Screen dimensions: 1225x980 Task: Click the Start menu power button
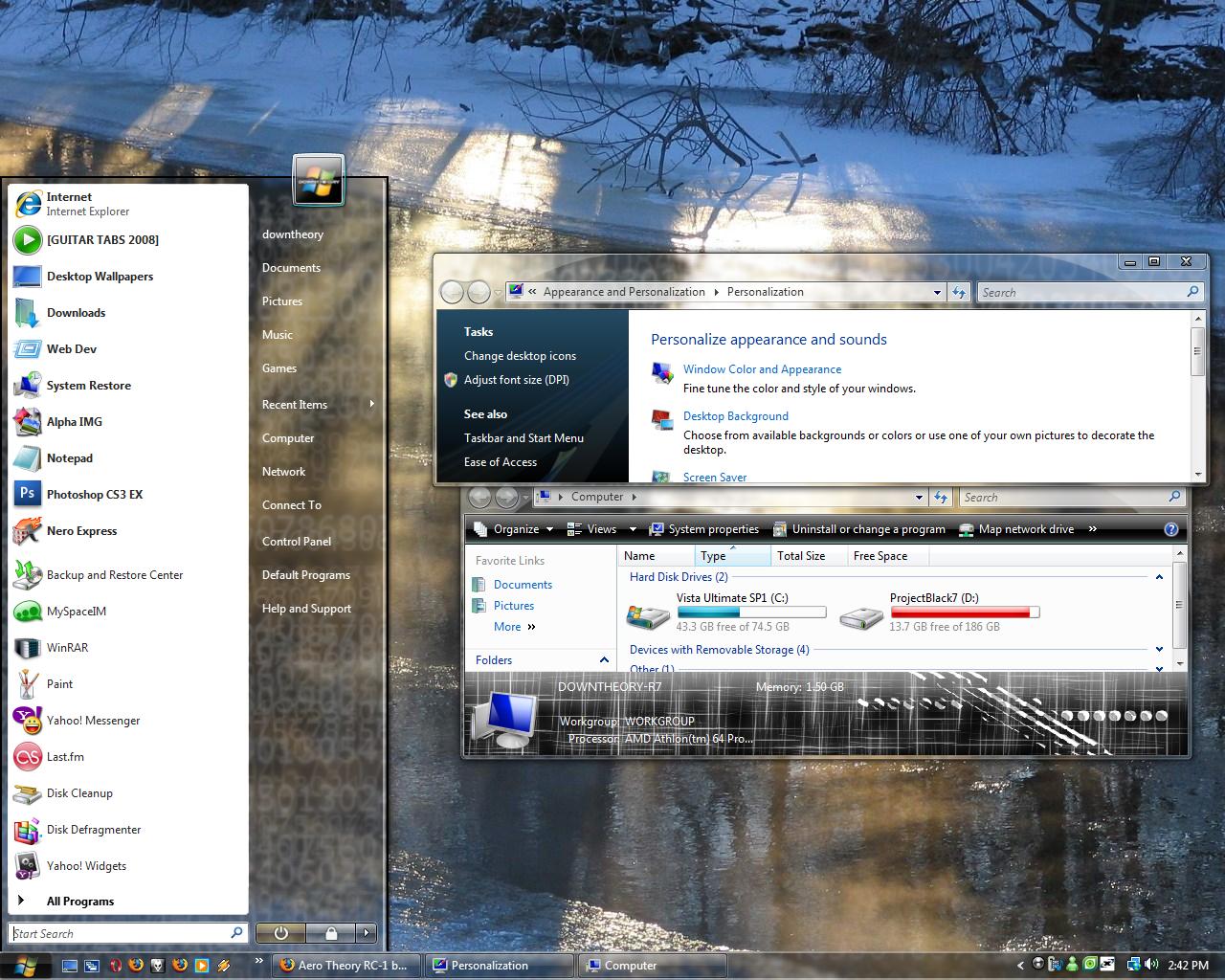click(281, 932)
